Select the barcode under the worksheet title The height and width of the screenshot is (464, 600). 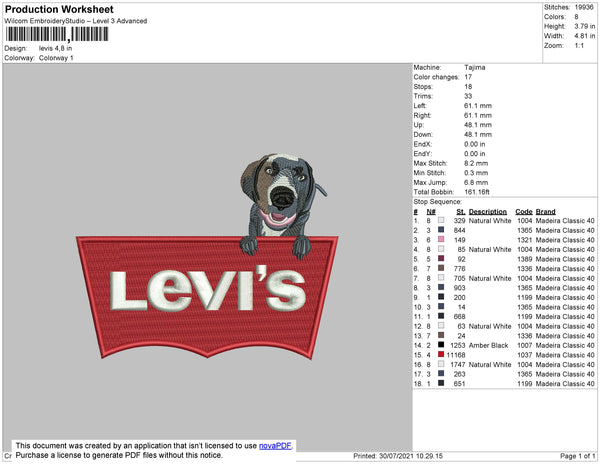coord(57,34)
